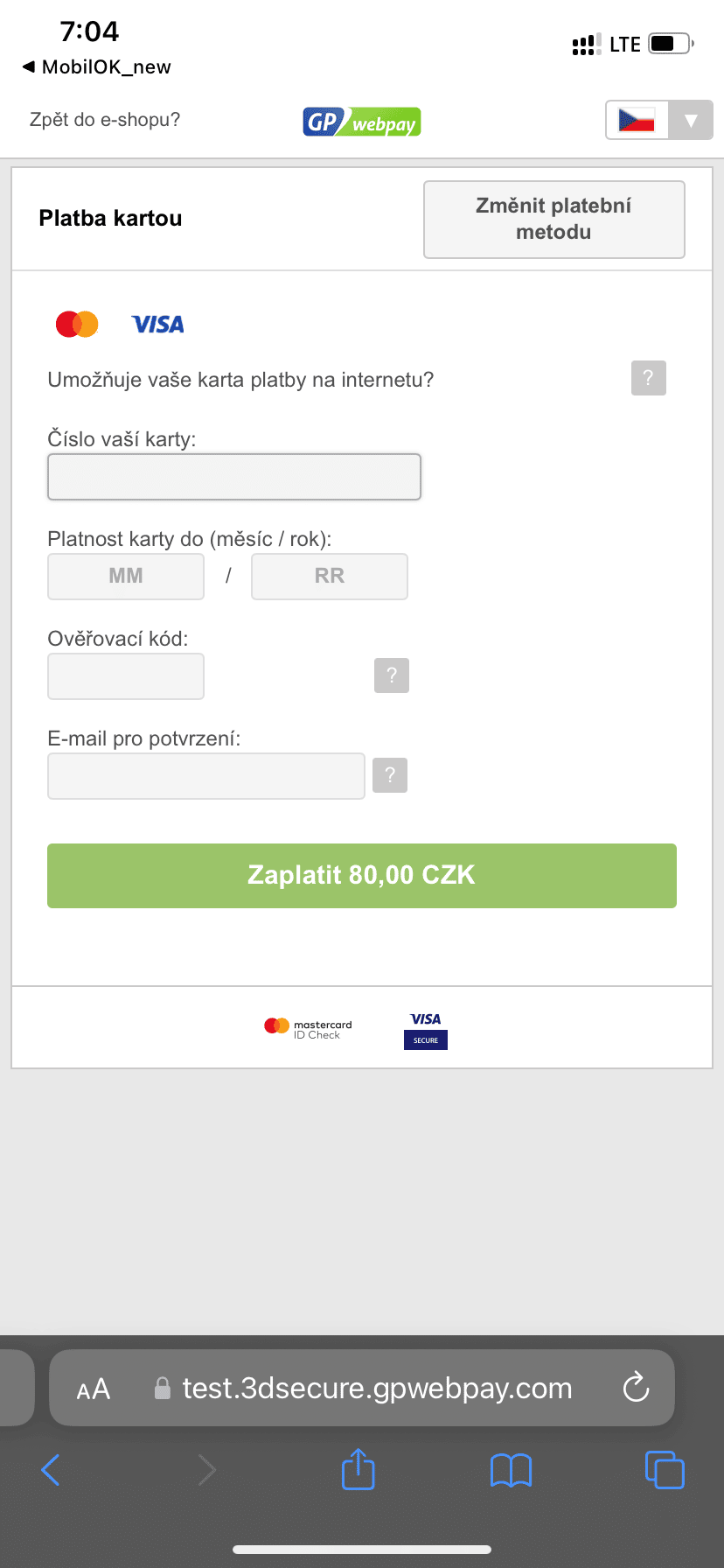This screenshot has width=724, height=1568.
Task: Tap the Safari share icon
Action: pos(358,1469)
